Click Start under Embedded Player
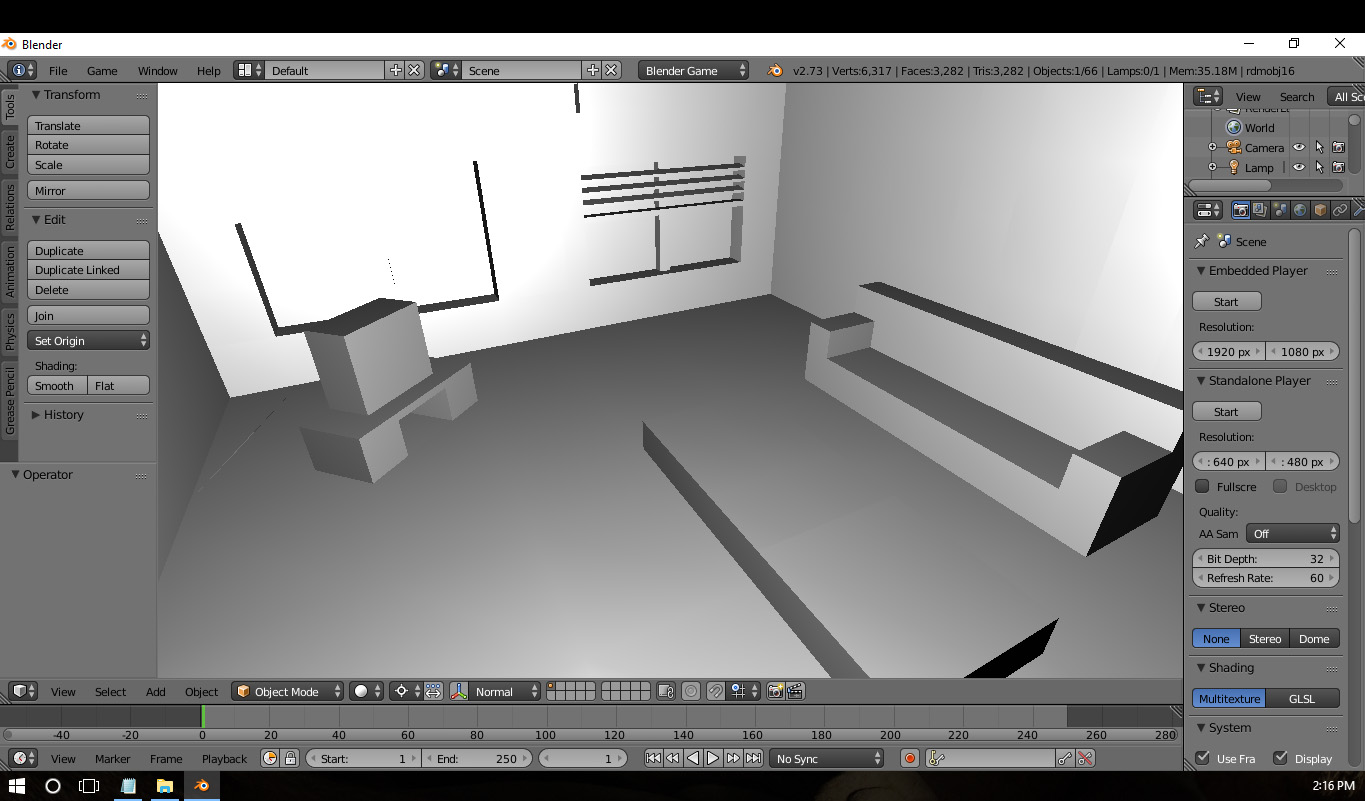The image size is (1365, 801). [1226, 301]
